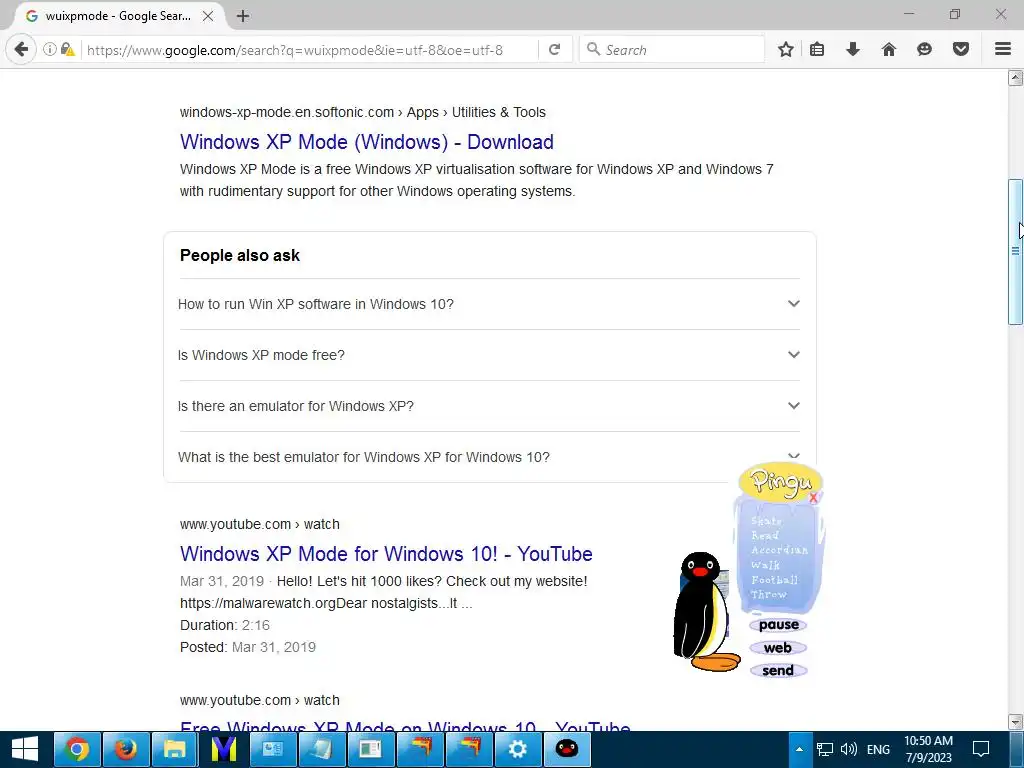The width and height of the screenshot is (1024, 768).
Task: Open Downloads arrow icon in toolbar
Action: (x=853, y=49)
